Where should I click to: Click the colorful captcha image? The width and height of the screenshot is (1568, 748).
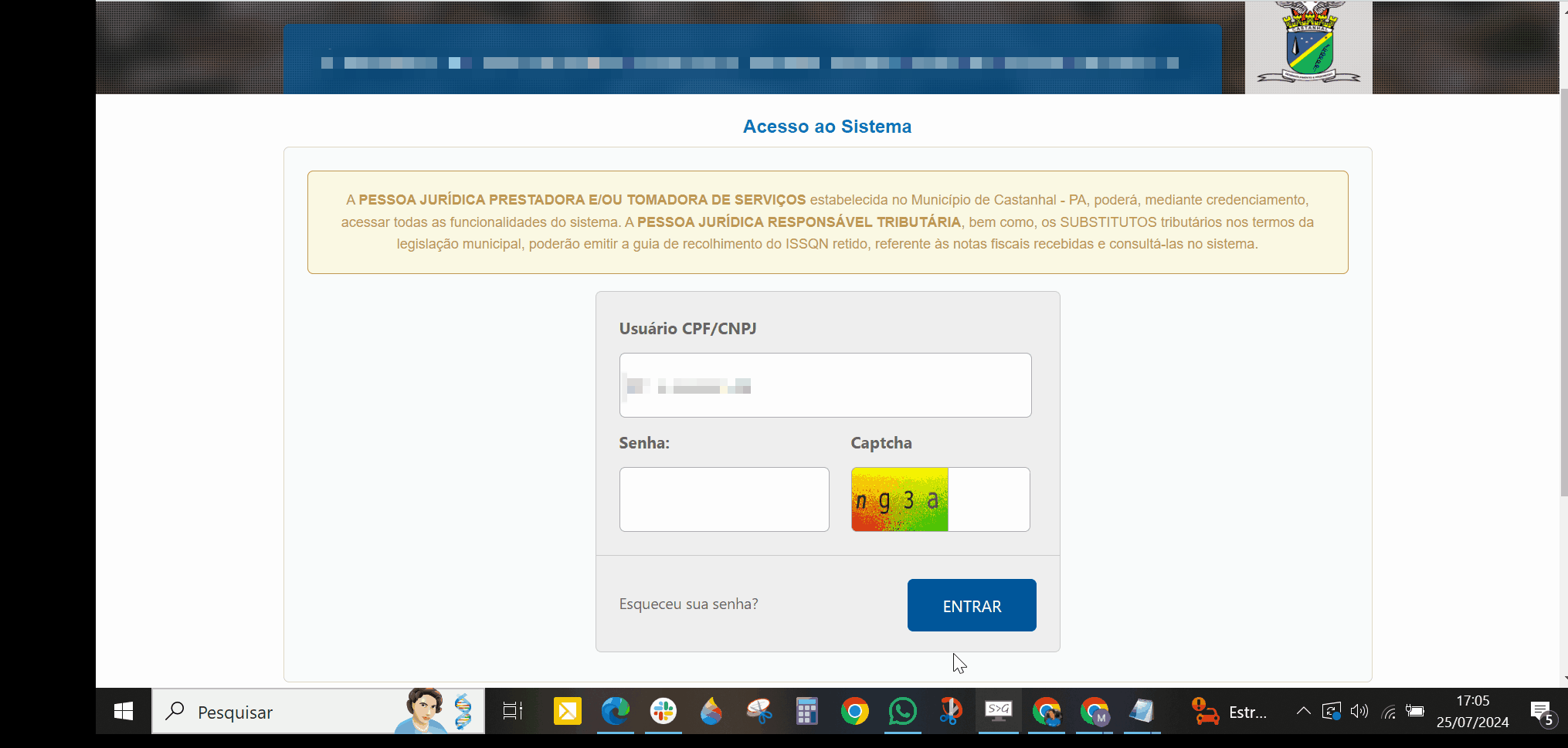coord(899,499)
